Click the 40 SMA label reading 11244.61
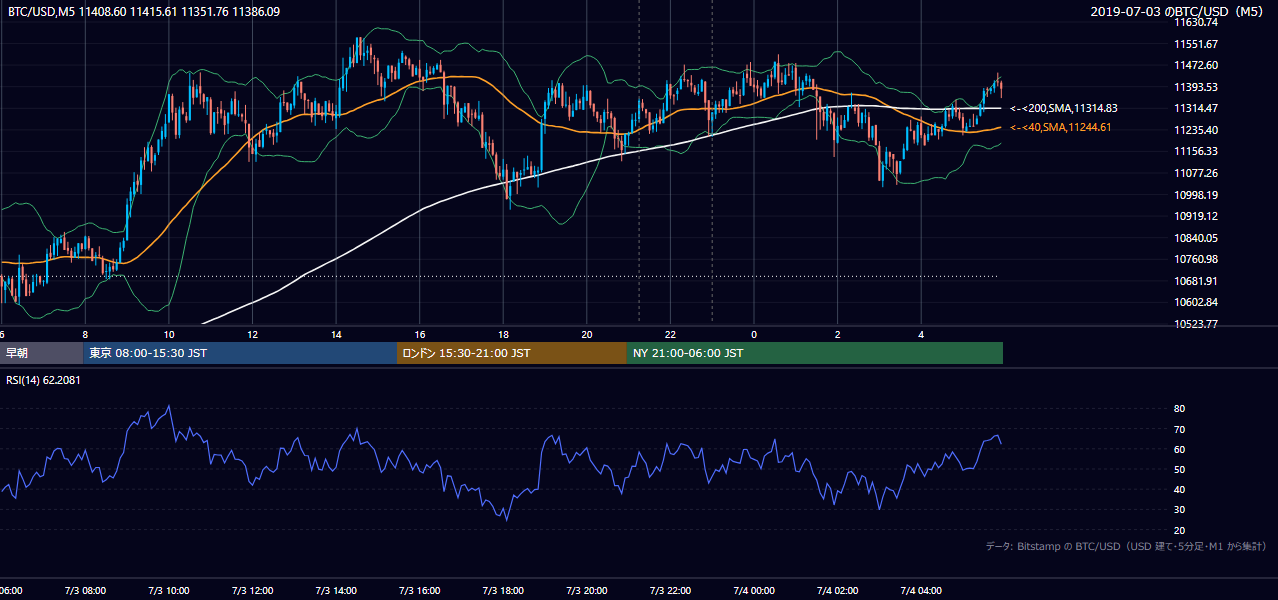 point(1060,127)
